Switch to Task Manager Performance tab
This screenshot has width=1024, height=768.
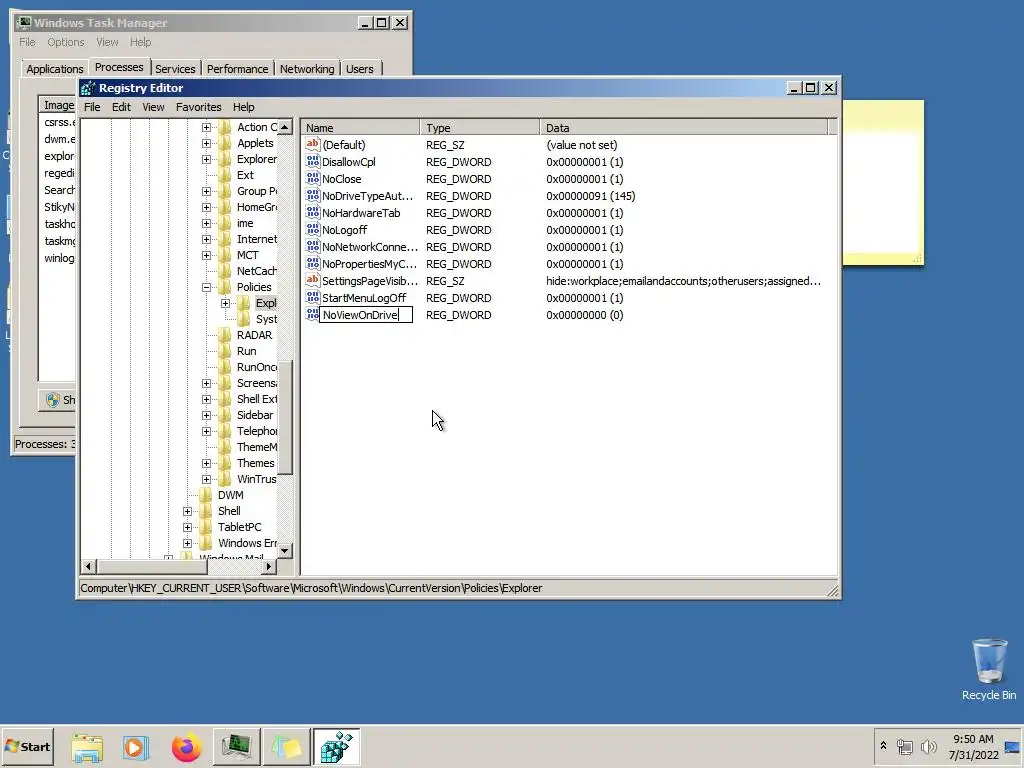[x=238, y=69]
